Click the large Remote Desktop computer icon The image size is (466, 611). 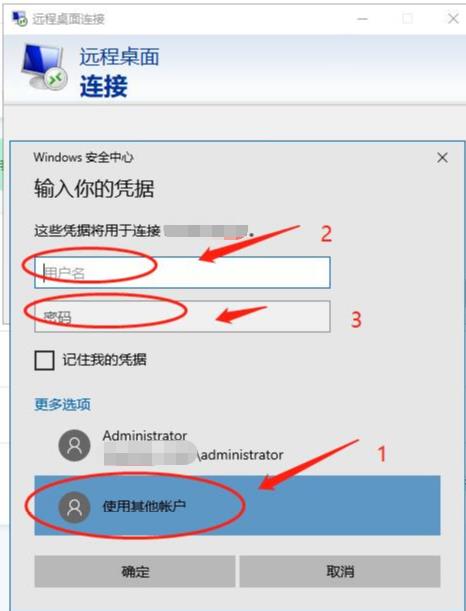click(x=44, y=67)
